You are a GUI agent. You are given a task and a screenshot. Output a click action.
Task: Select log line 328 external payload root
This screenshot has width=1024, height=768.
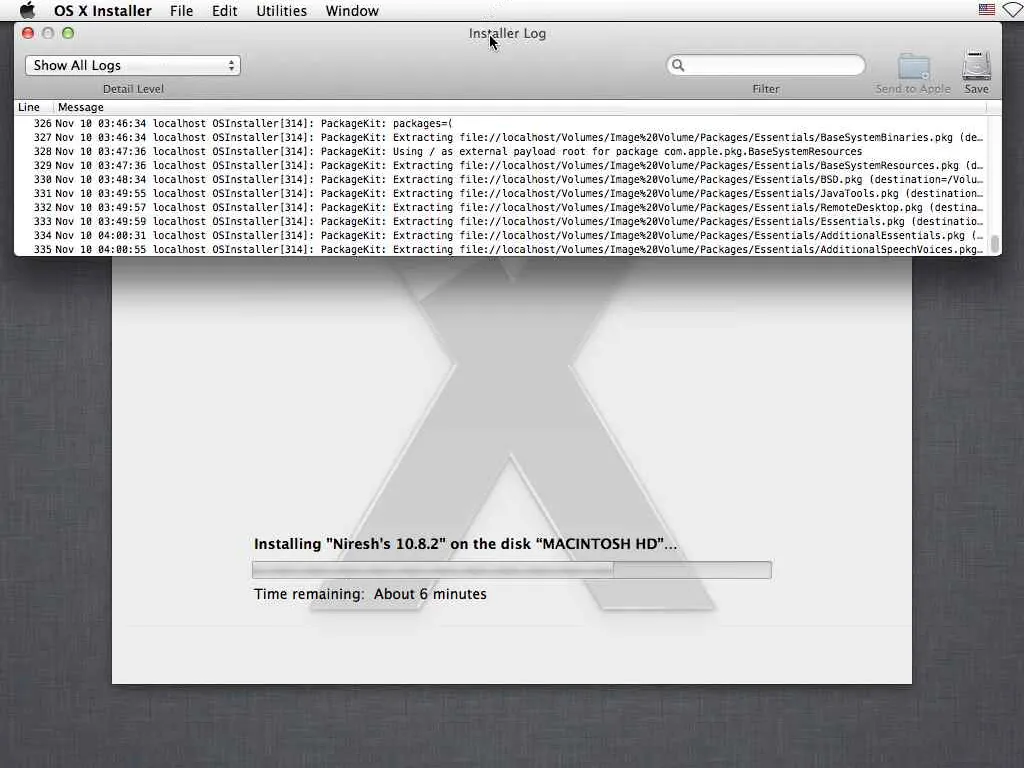(500, 152)
